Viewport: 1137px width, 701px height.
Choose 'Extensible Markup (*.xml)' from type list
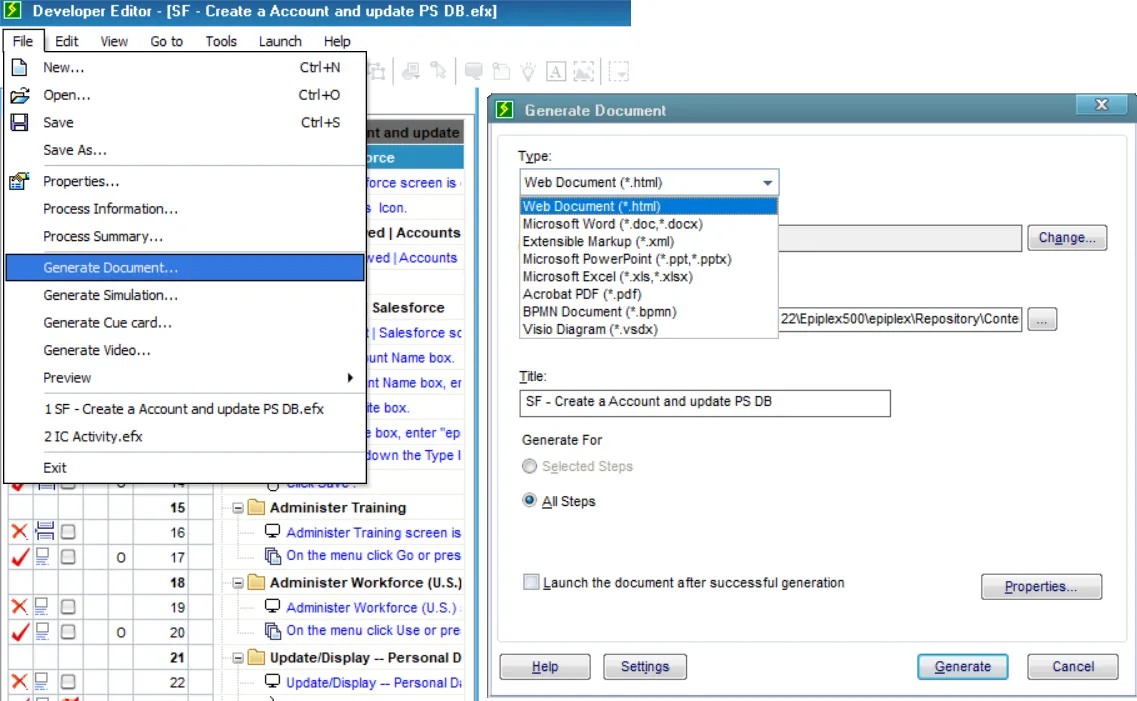648,241
